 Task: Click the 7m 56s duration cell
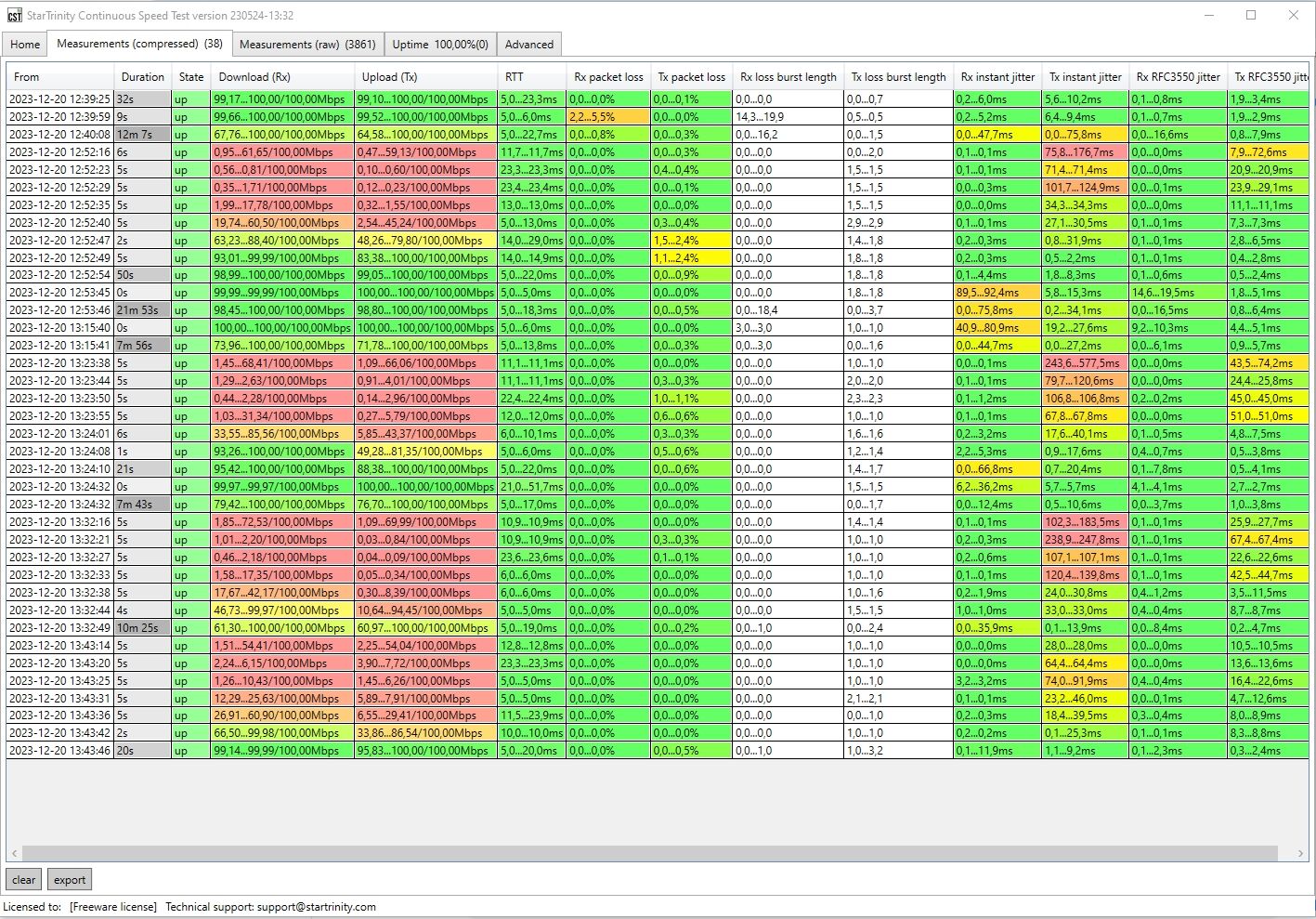point(143,346)
